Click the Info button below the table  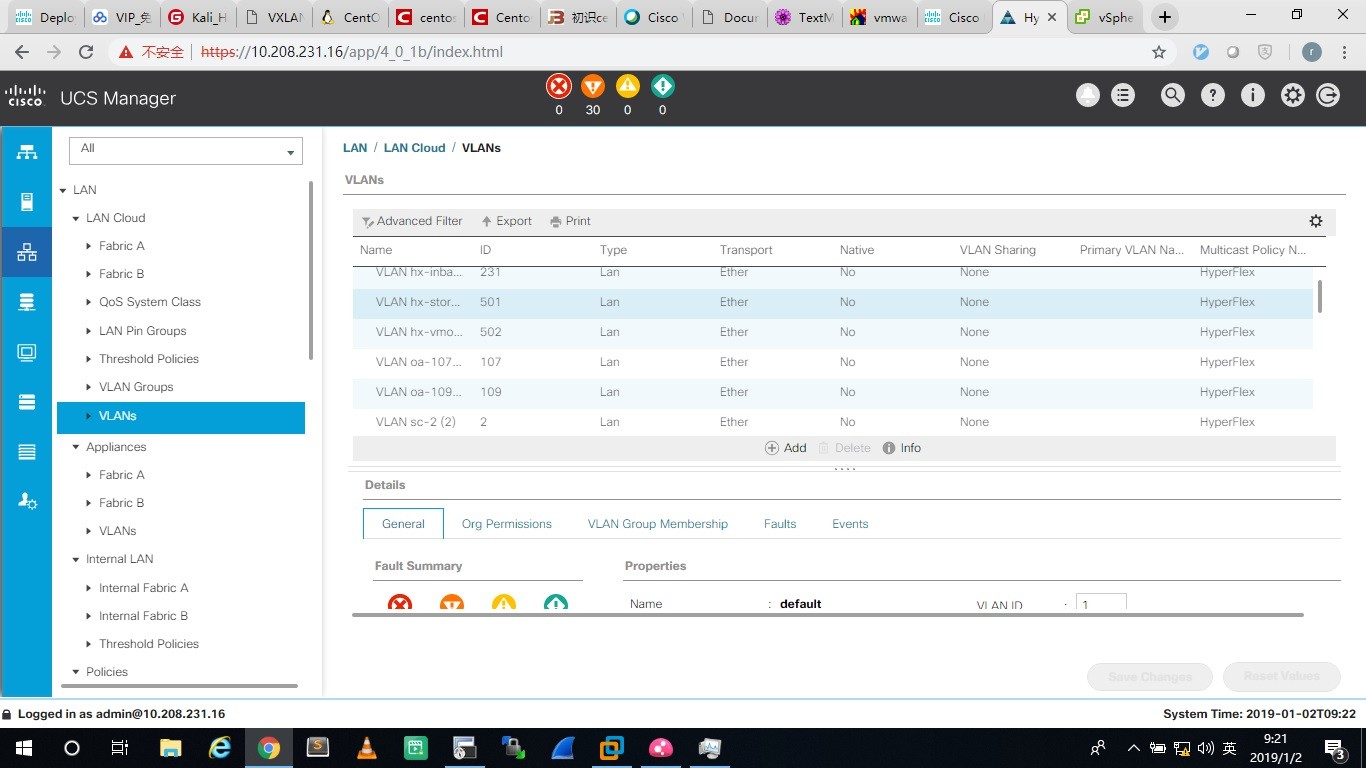[902, 448]
